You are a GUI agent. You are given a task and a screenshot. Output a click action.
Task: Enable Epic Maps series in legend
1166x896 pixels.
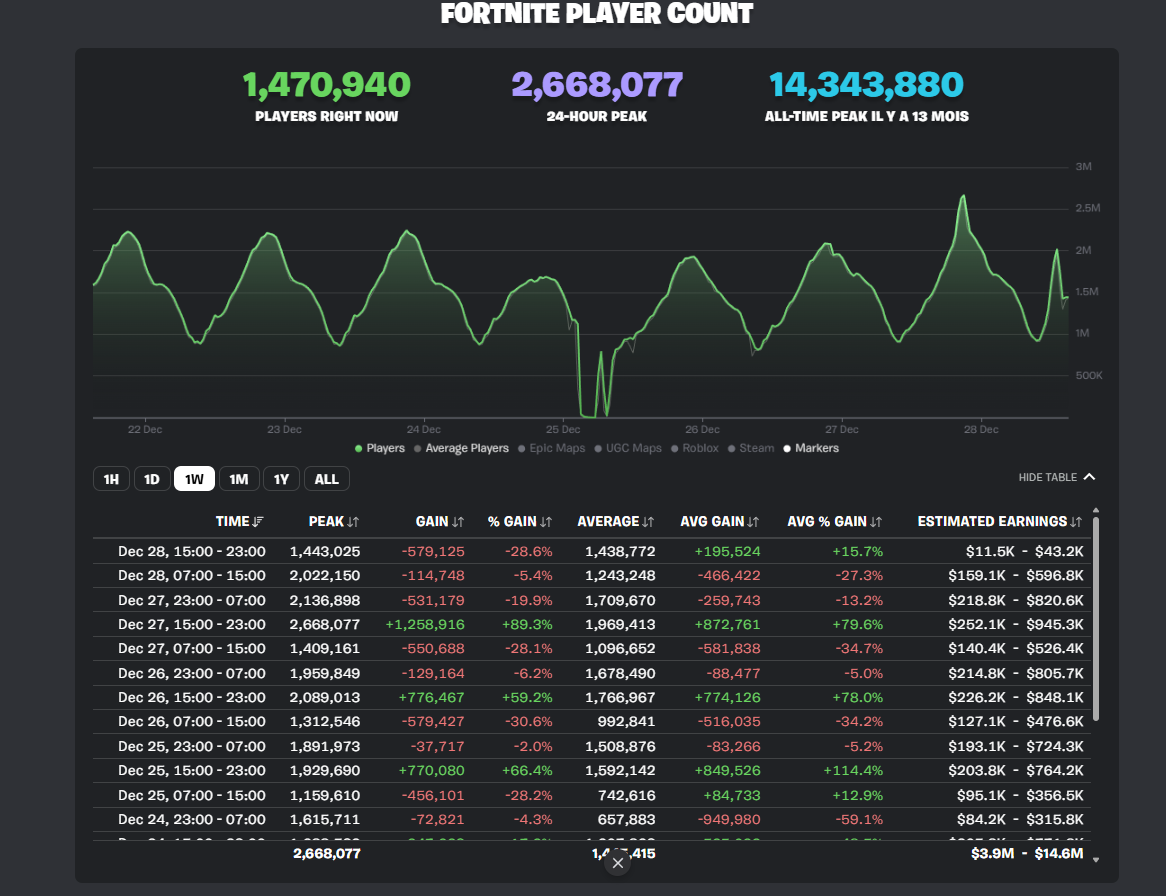coord(552,448)
